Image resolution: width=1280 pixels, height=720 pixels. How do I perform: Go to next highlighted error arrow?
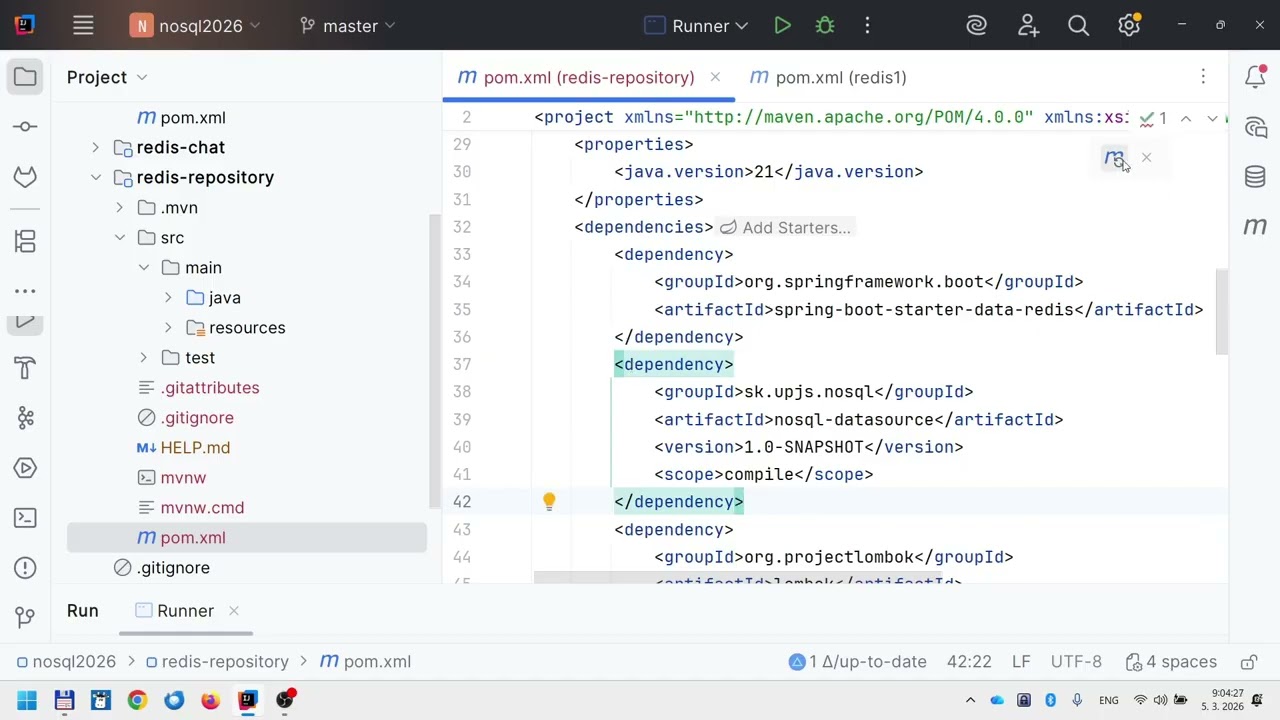click(x=1212, y=118)
